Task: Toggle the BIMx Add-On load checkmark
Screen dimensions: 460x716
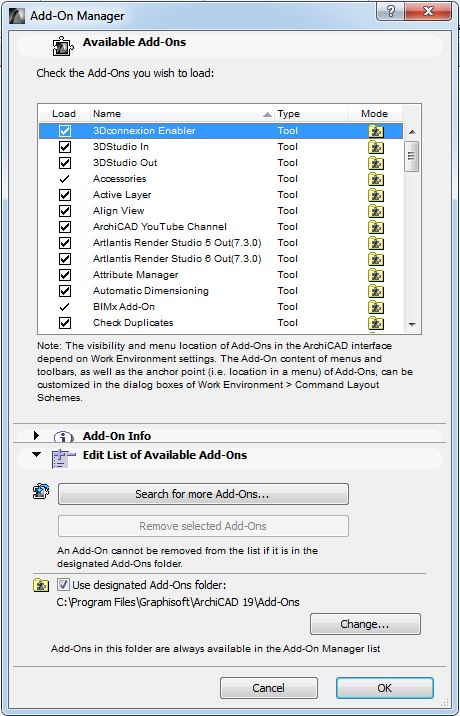Action: pyautogui.click(x=65, y=307)
